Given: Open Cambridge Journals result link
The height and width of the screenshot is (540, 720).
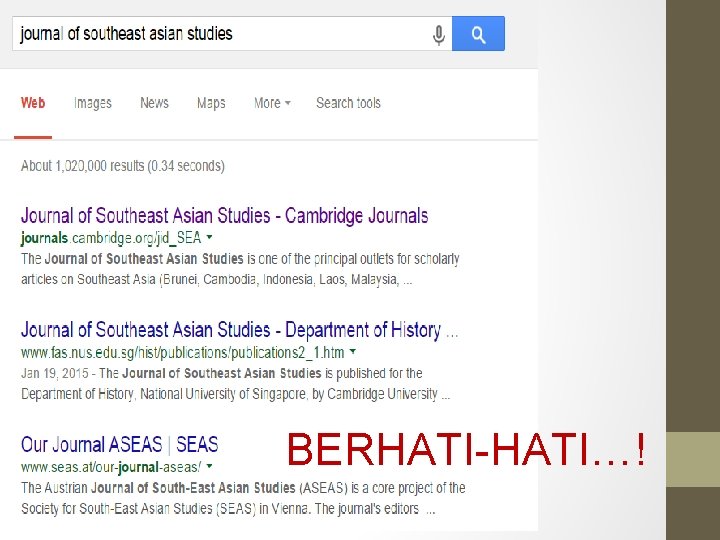Looking at the screenshot, I should tap(225, 215).
